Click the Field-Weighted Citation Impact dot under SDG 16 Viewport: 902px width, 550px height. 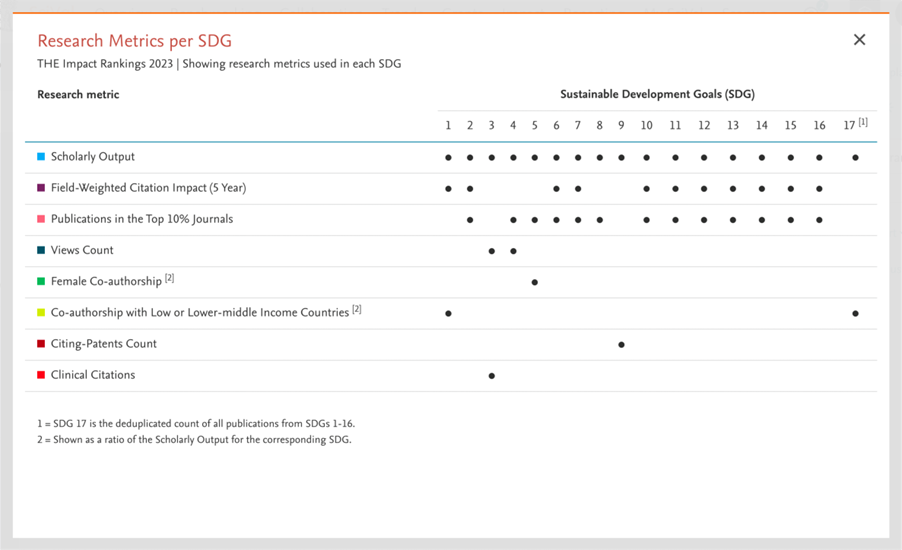click(x=819, y=189)
